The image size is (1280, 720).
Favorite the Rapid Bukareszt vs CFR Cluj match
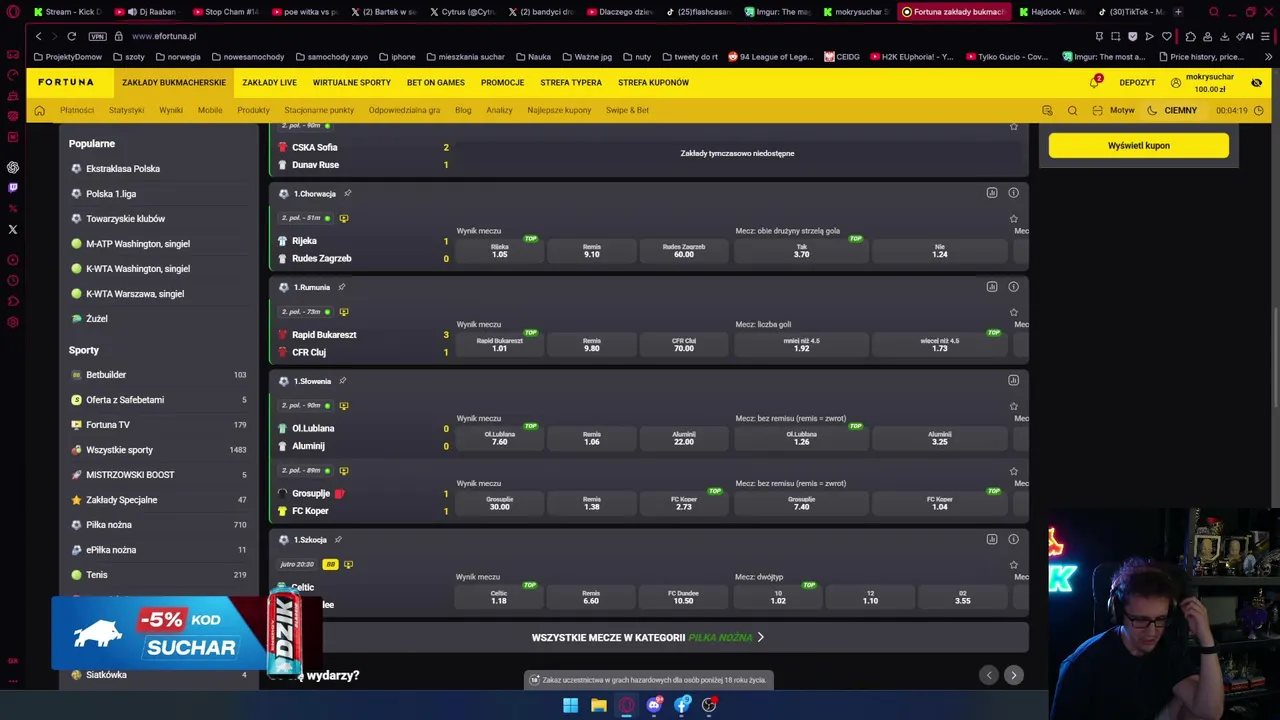1013,312
